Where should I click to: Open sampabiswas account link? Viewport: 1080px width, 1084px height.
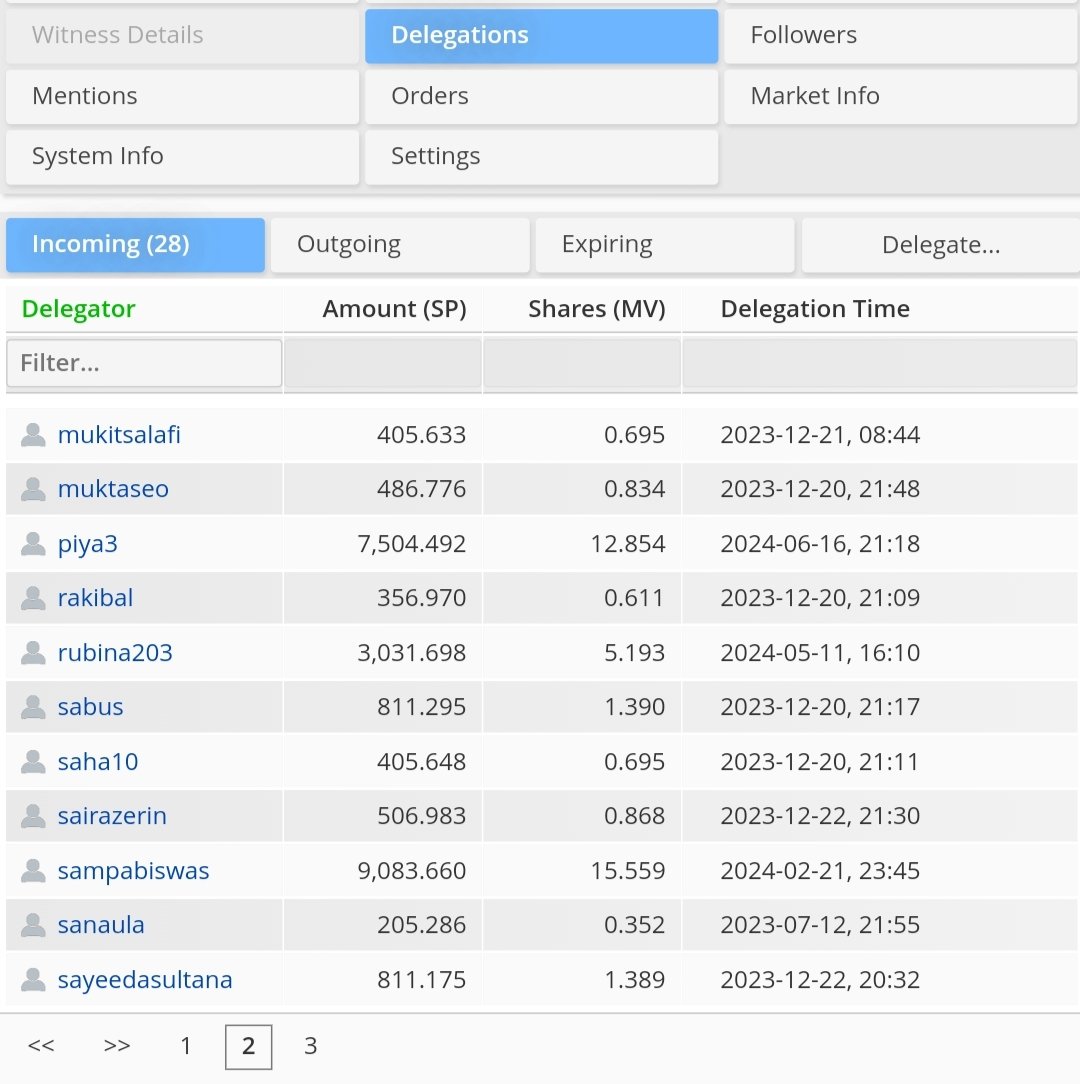click(133, 871)
